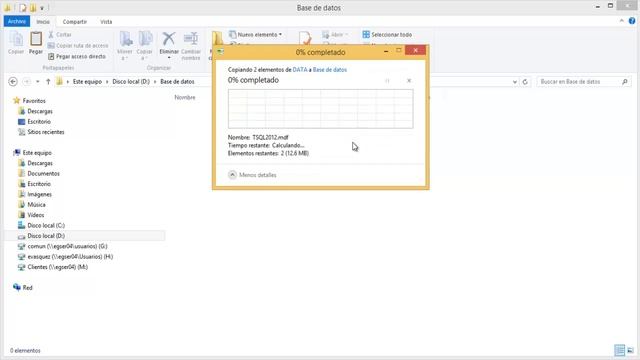Screen dimensions: 640x360
Task: Click the Propiedades checkmark icon
Action: (x=305, y=38)
